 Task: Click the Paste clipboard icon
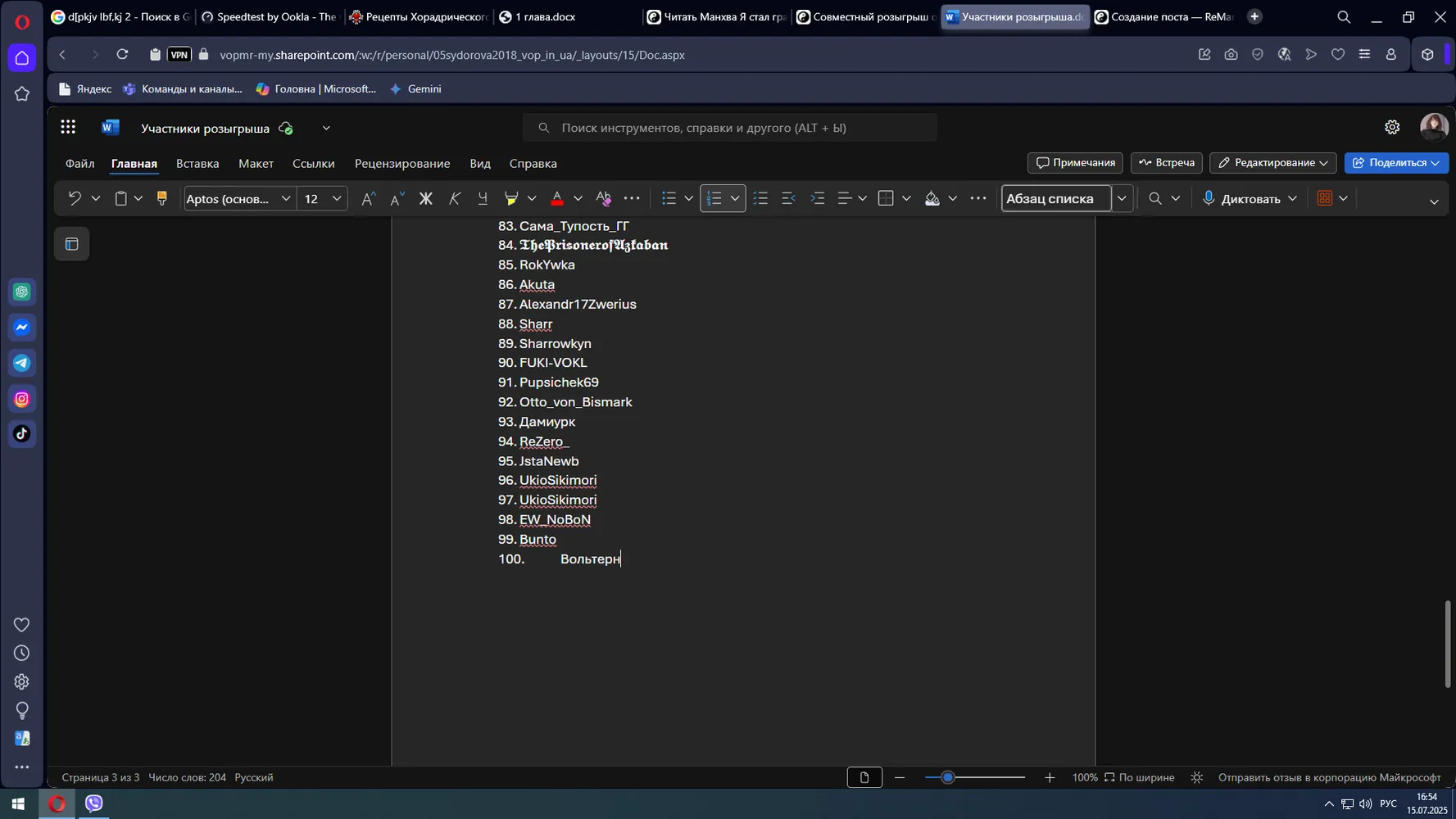[x=121, y=198]
